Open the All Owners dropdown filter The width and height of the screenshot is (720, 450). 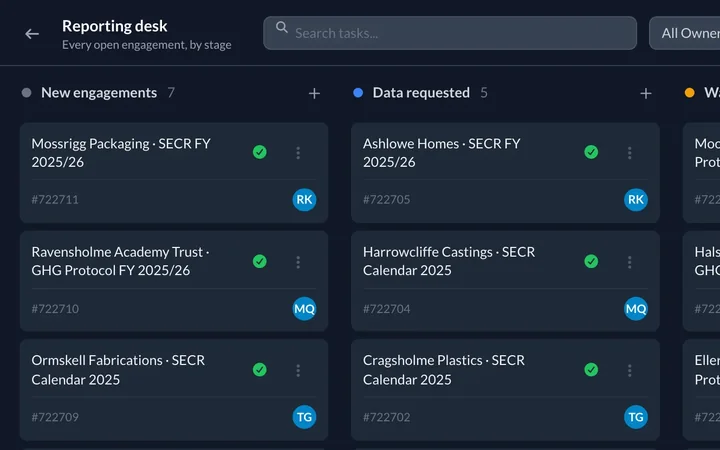click(684, 33)
